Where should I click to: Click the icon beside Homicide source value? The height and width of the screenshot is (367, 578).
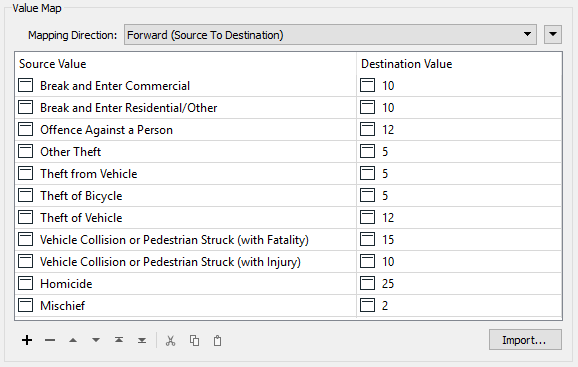(25, 283)
